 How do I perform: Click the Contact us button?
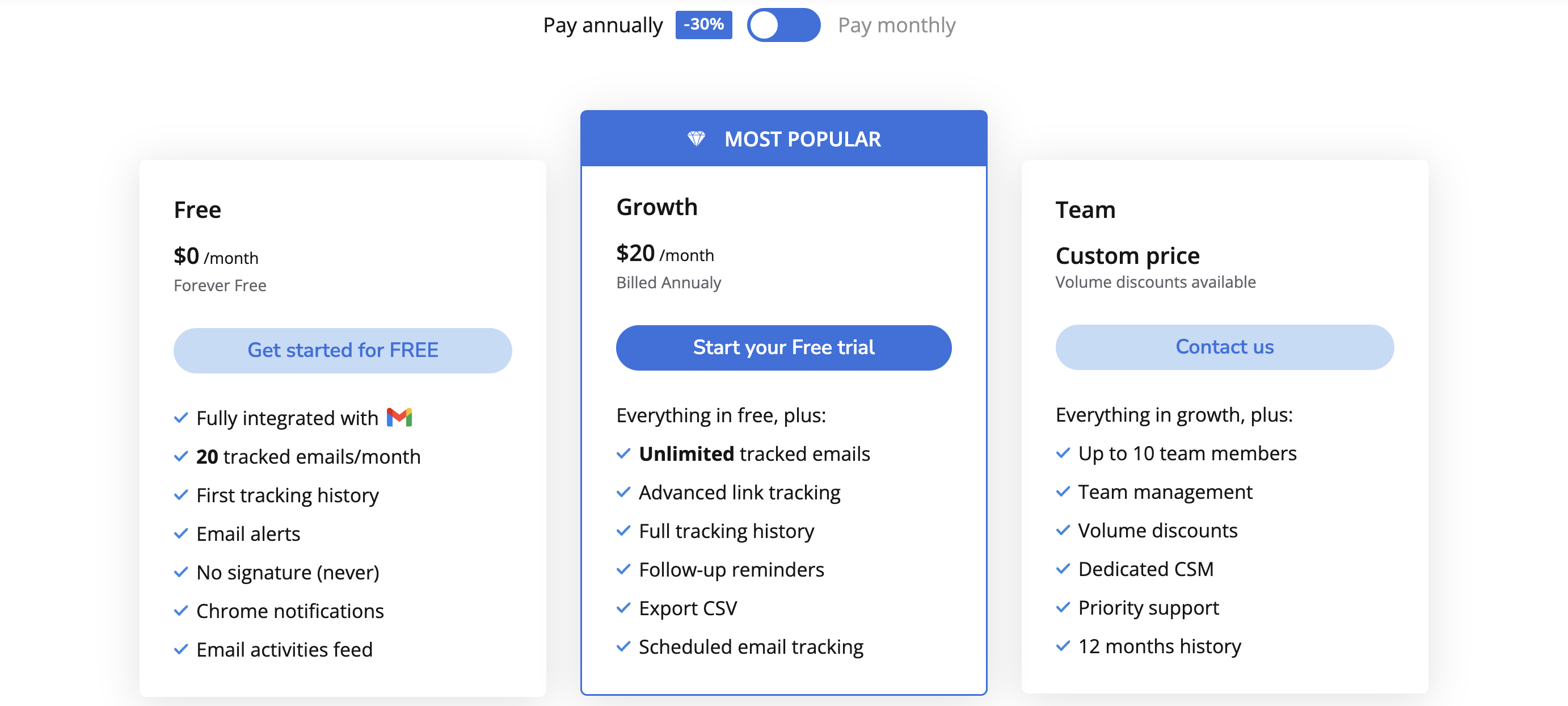click(1224, 347)
